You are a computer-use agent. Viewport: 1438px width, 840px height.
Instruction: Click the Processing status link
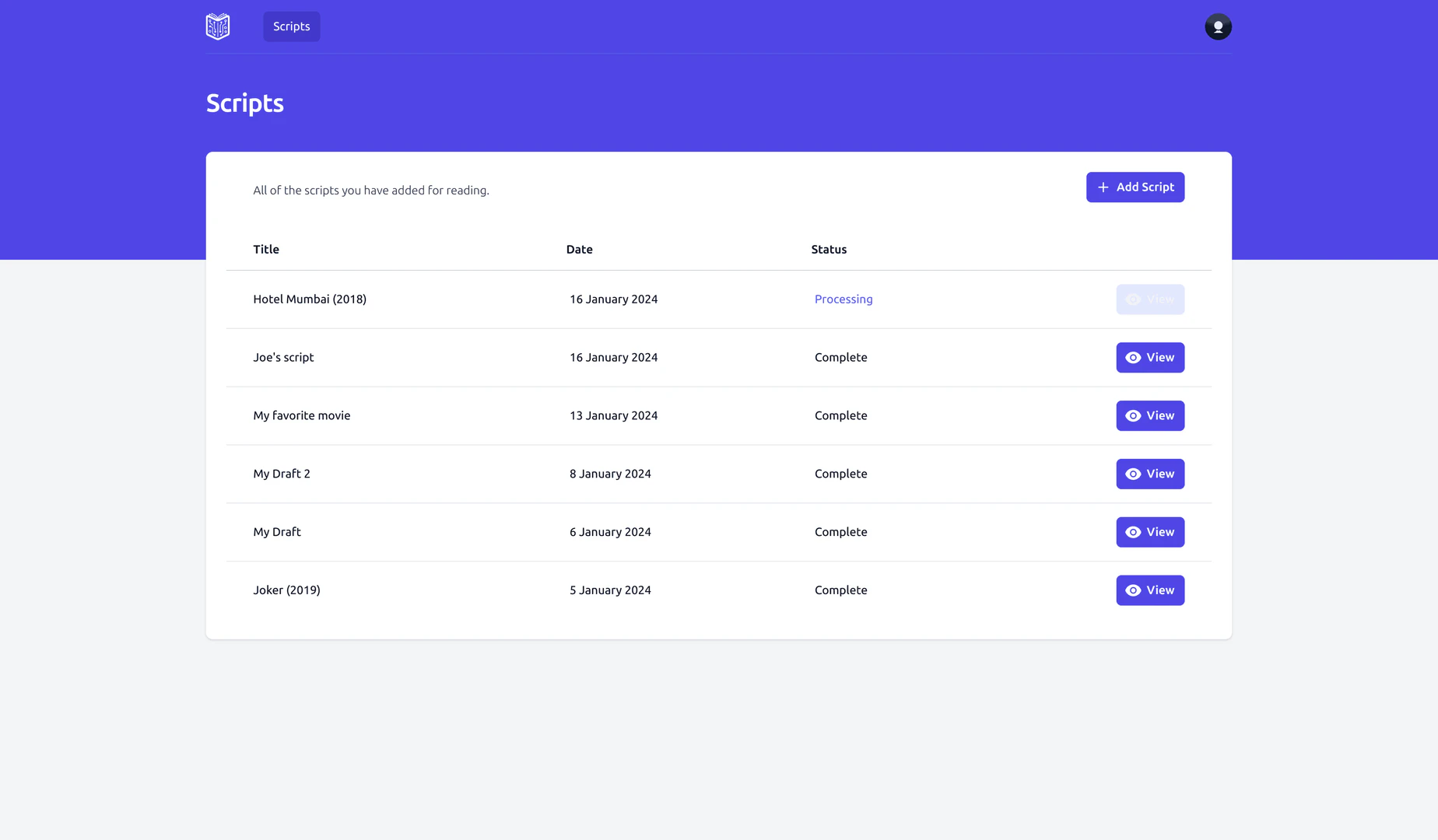844,299
